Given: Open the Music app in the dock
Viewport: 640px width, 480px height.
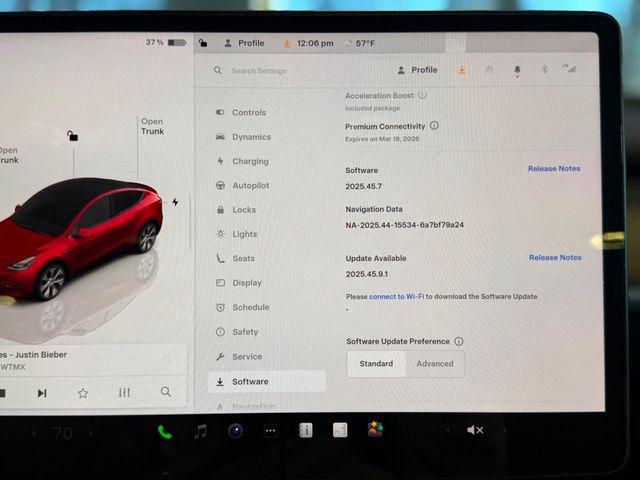Looking at the screenshot, I should click(x=200, y=431).
